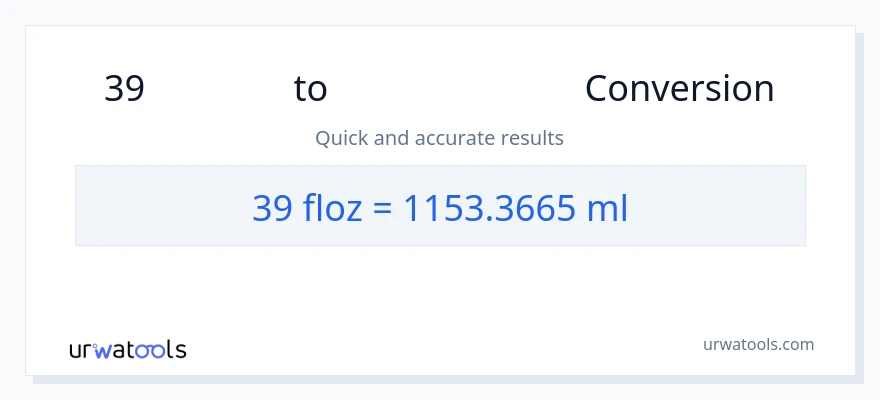The height and width of the screenshot is (400, 880).
Task: Click heading gap between "to" and "Conversion"
Action: click(455, 89)
